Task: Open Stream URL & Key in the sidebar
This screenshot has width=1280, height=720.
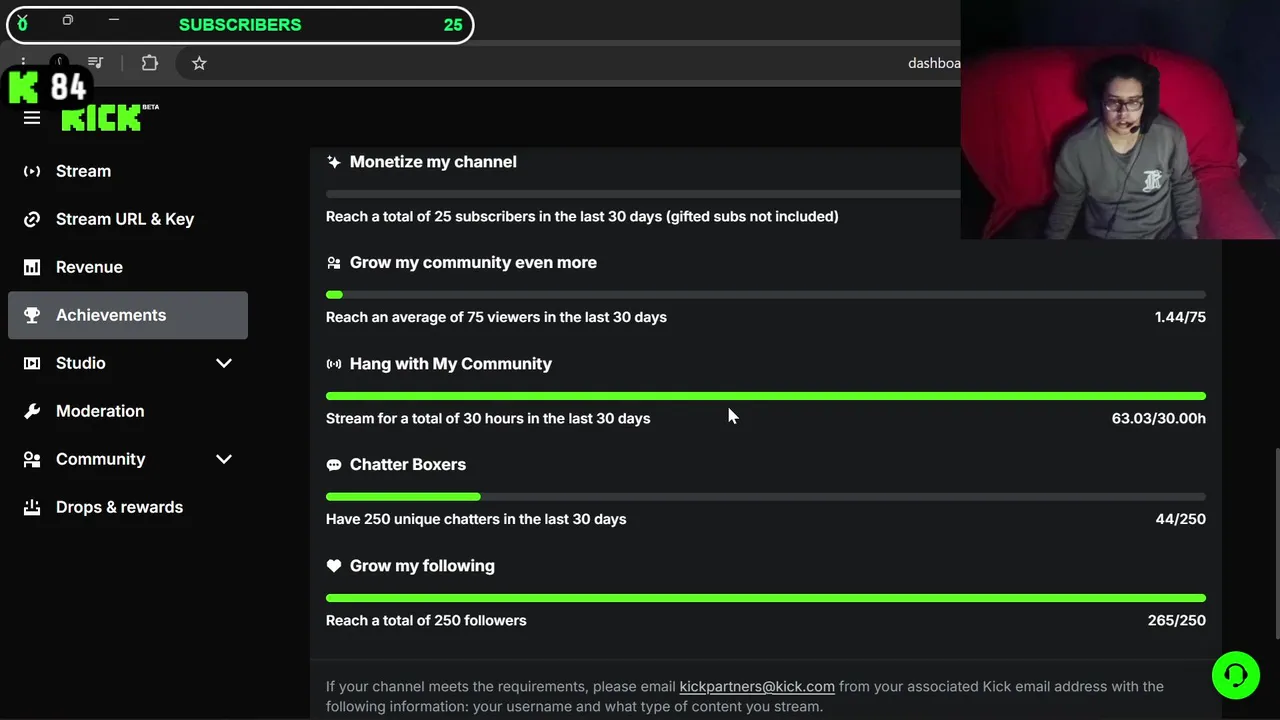Action: (x=124, y=219)
